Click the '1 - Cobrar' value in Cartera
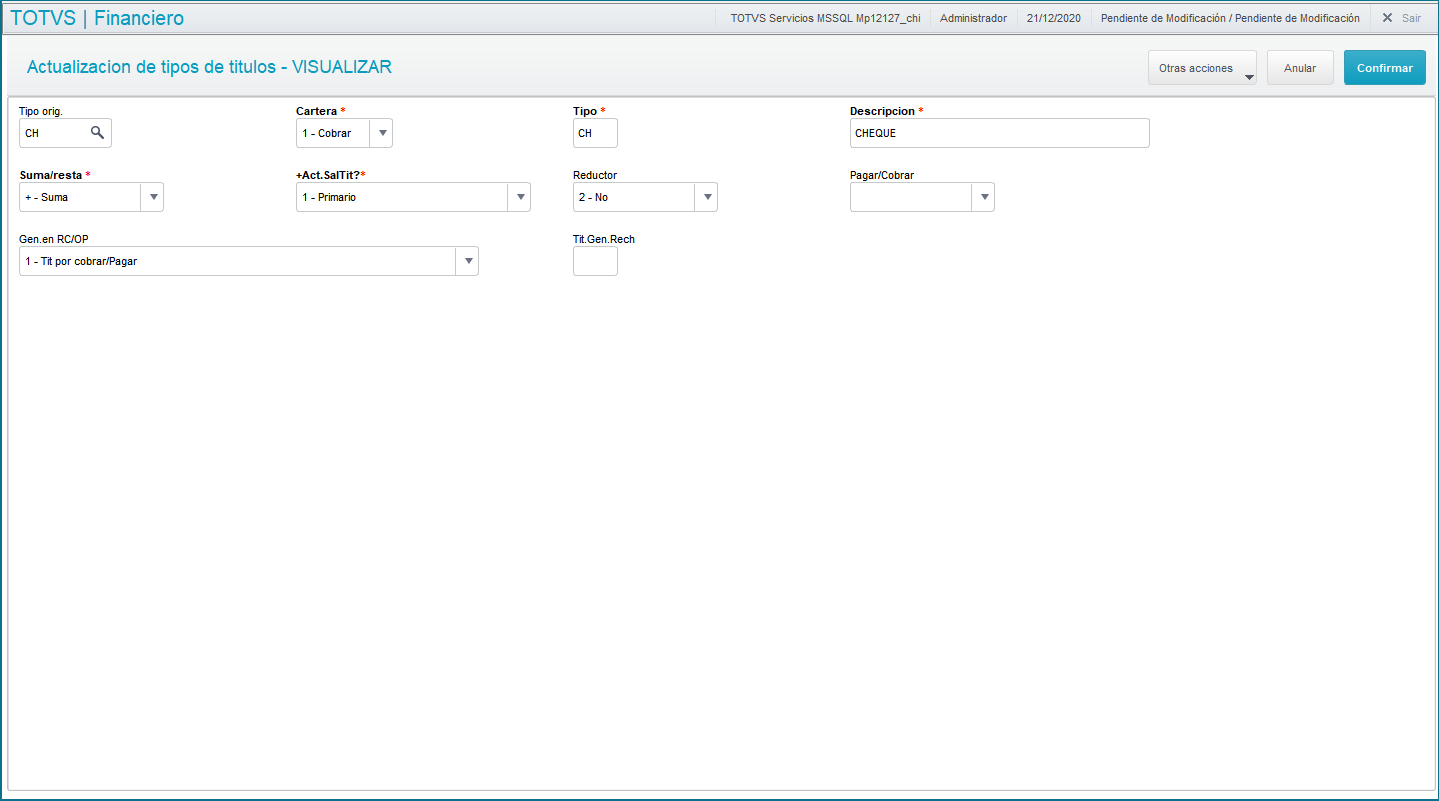 click(327, 133)
